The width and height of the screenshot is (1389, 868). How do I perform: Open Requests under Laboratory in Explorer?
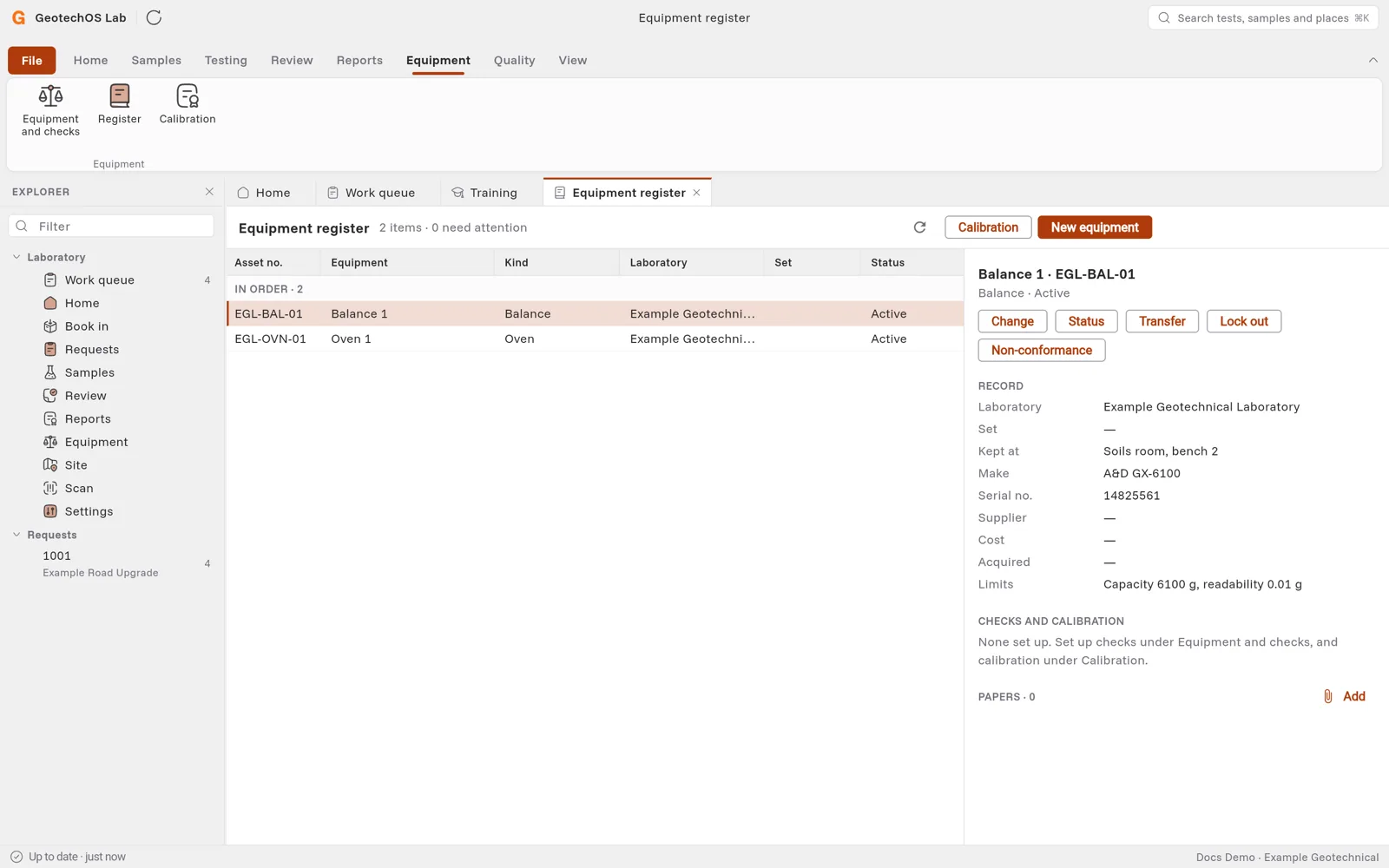click(112, 349)
